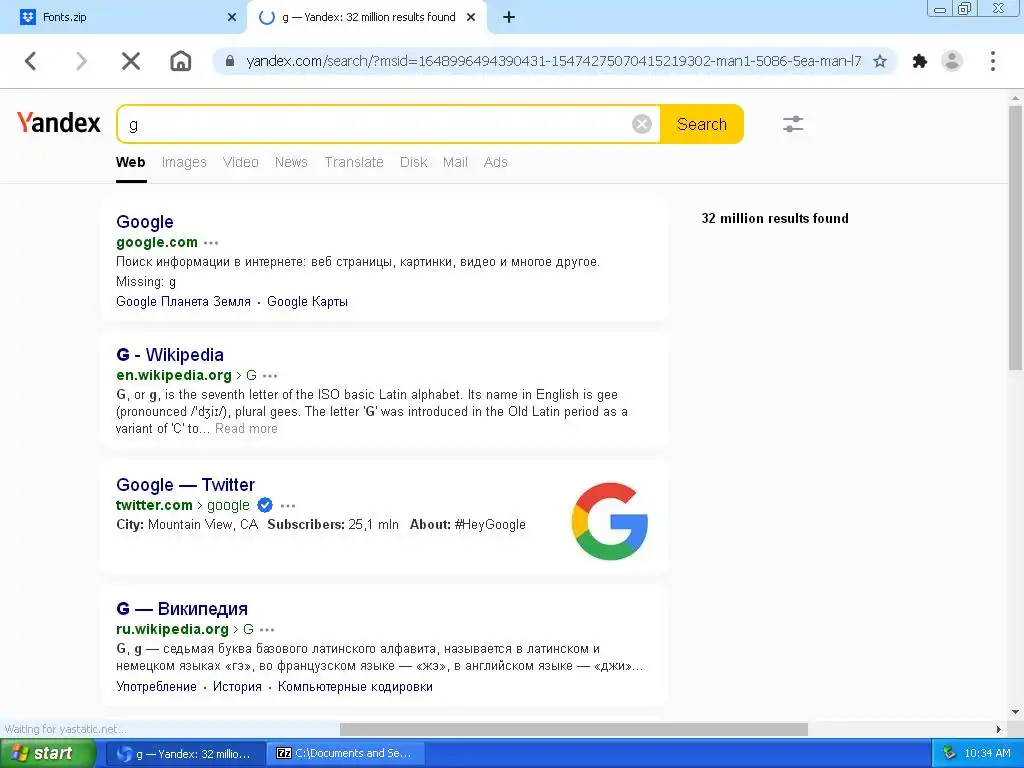Click Read more in Wikipedia snippet
Viewport: 1024px width, 768px height.
(x=246, y=428)
